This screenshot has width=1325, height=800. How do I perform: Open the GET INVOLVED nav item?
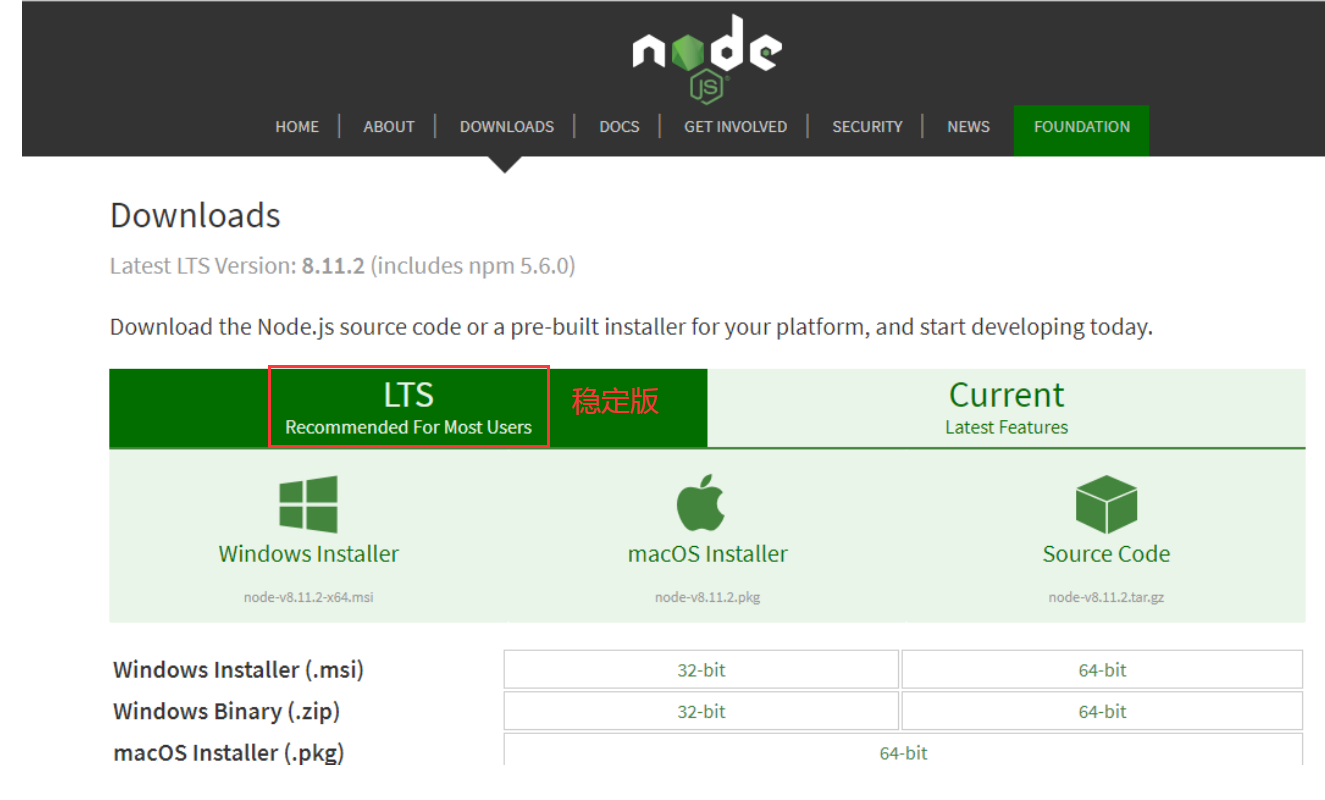click(x=735, y=127)
